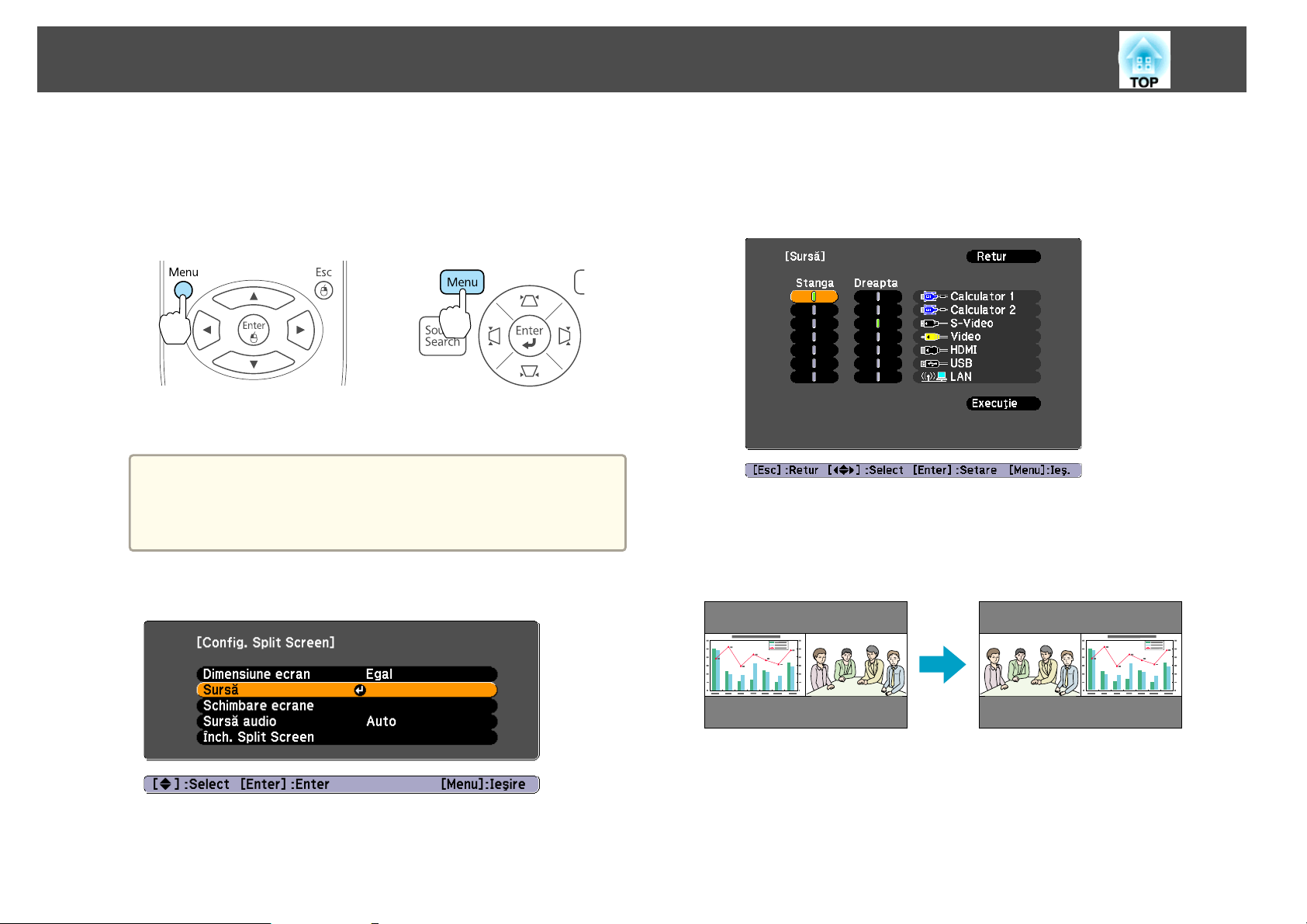Screen dimensions: 1307x924
Task: Click the left keystone button on control panel
Action: (x=493, y=336)
